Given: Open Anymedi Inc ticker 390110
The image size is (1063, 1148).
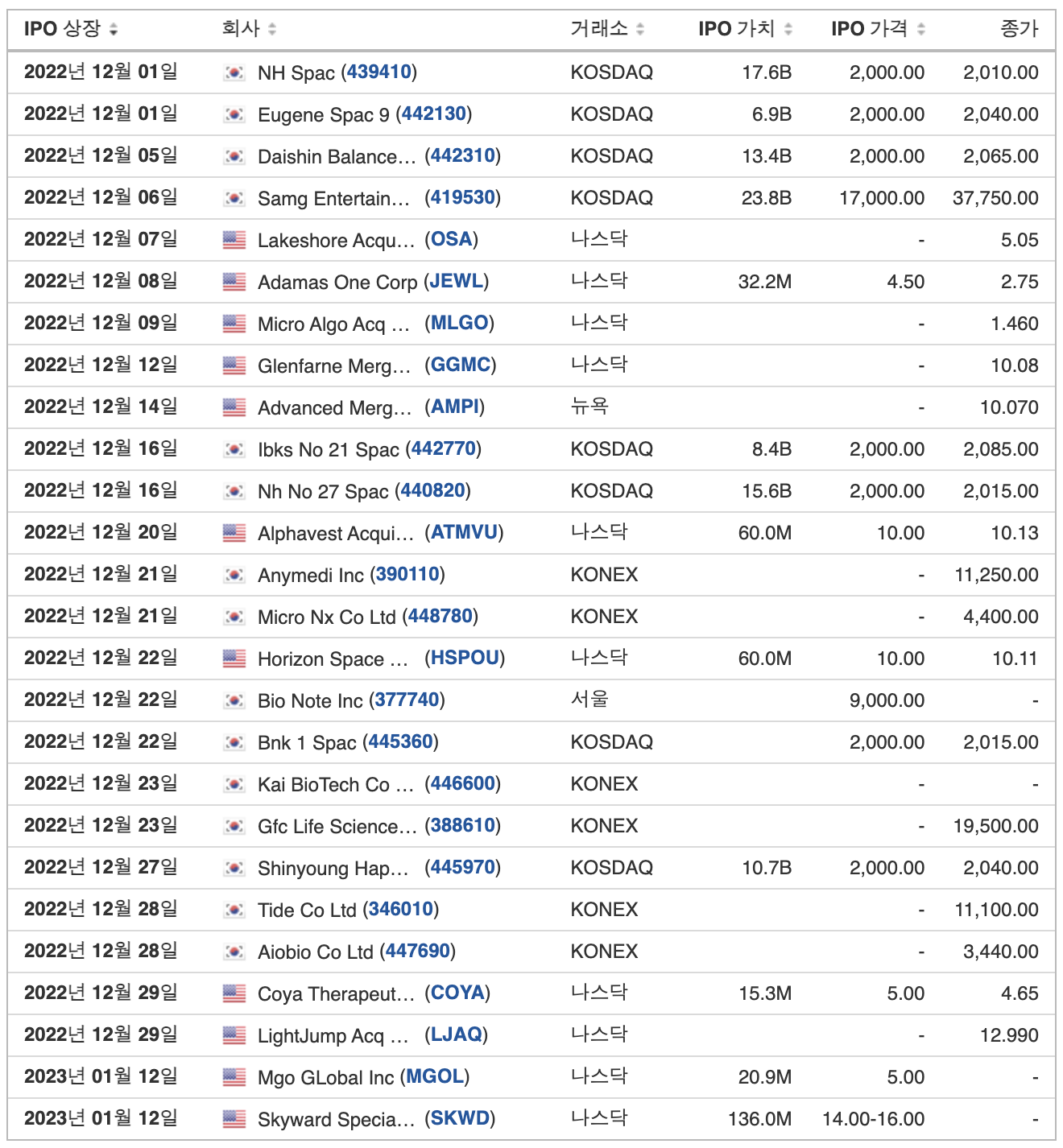Looking at the screenshot, I should [x=407, y=574].
